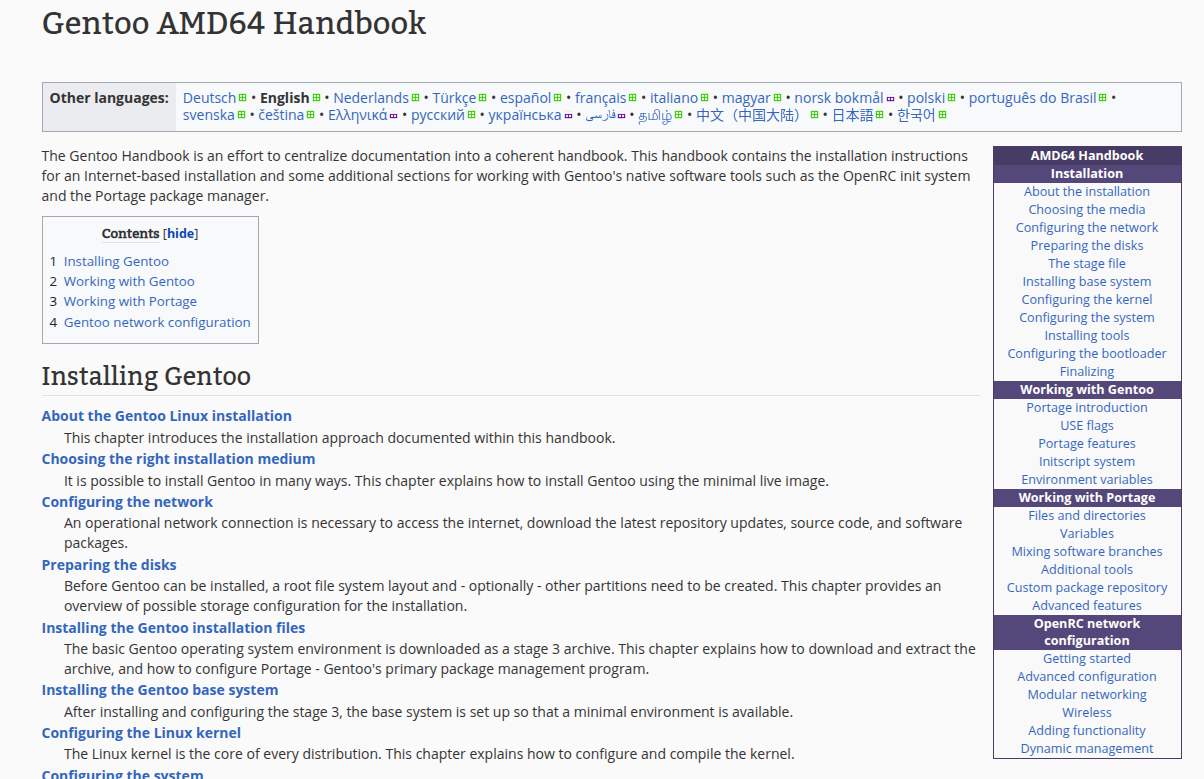This screenshot has width=1204, height=779.
Task: Open sidebar link Wireless
Action: click(1087, 712)
